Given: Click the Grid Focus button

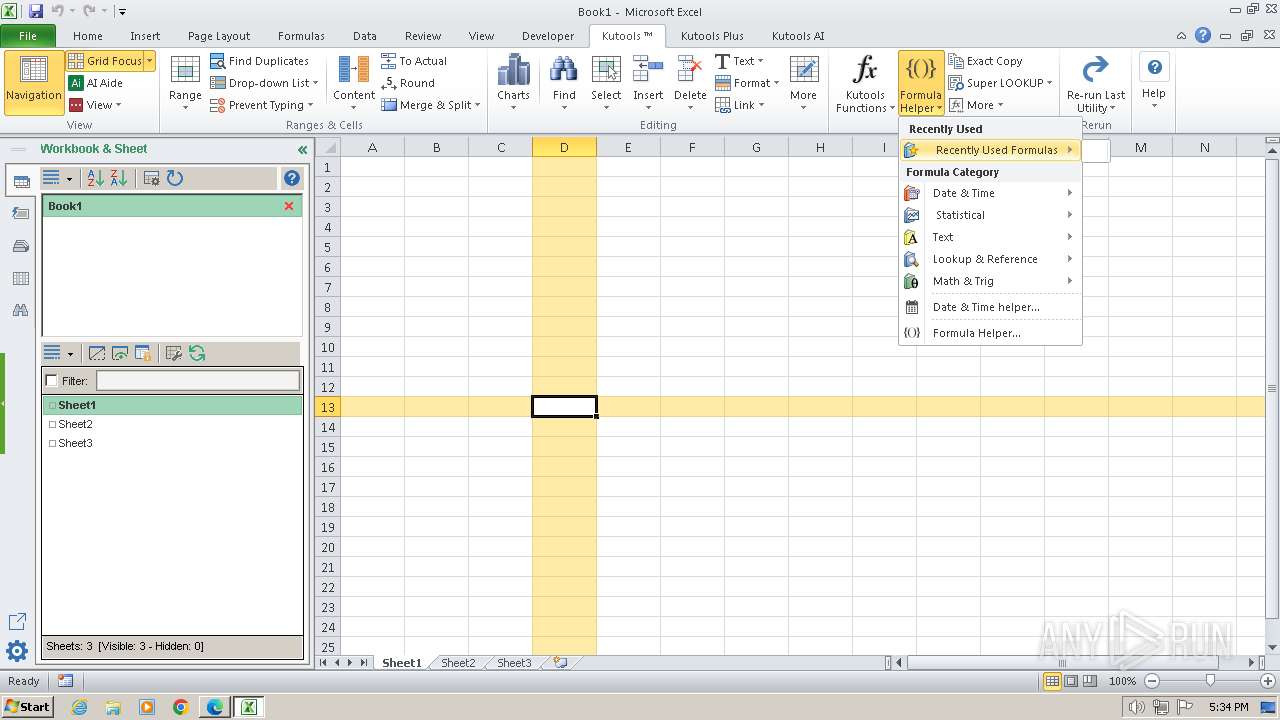Looking at the screenshot, I should [x=105, y=61].
